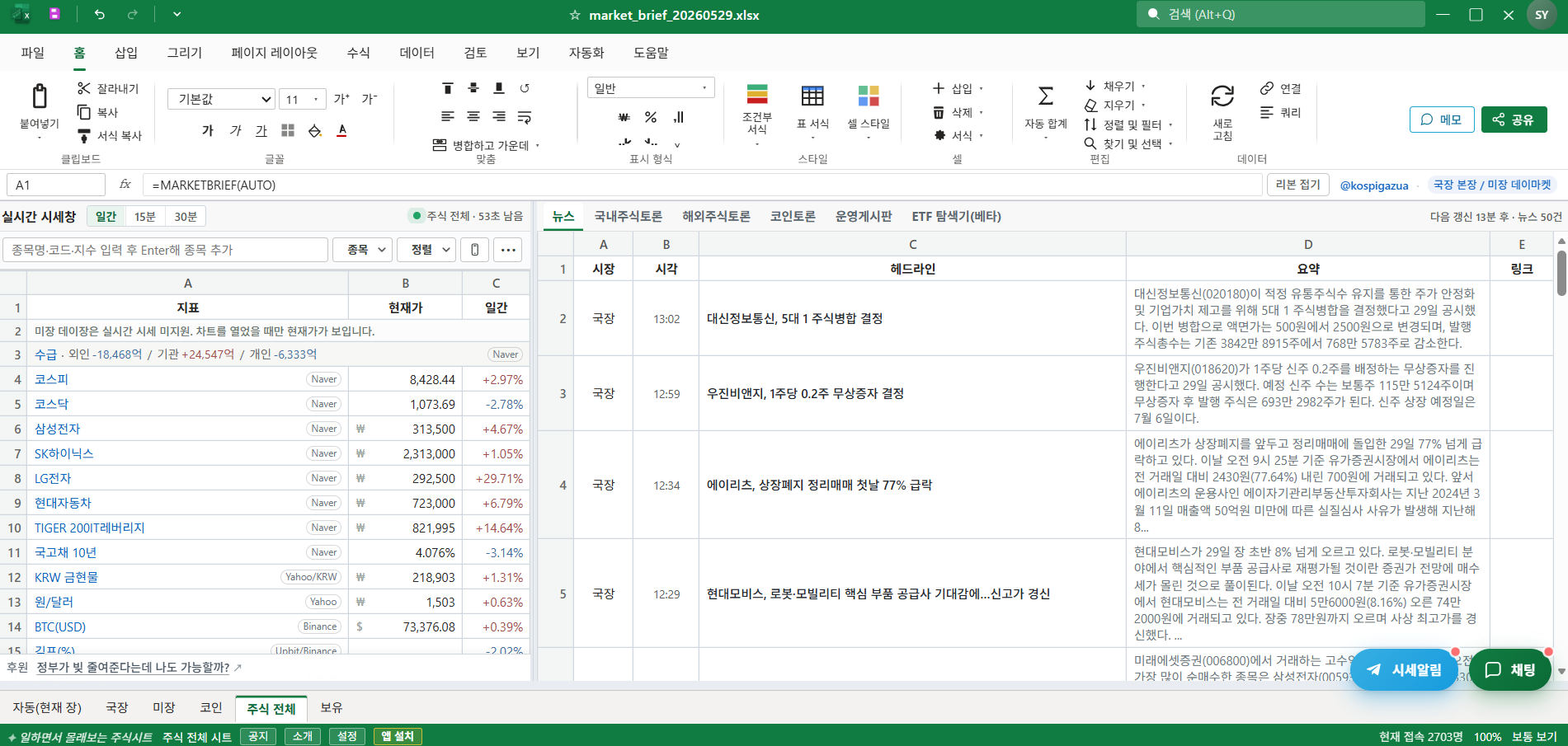The image size is (1568, 746).
Task: Open the 시세알림 button
Action: [1404, 669]
